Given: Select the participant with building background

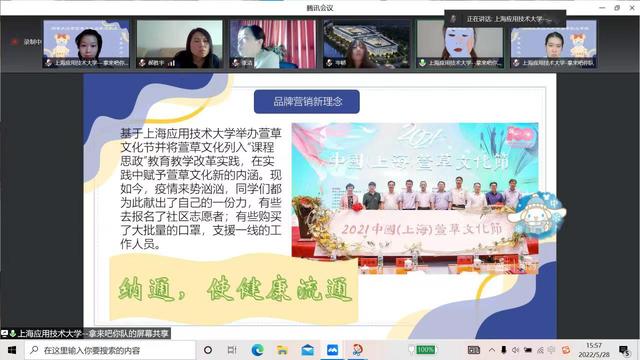Looking at the screenshot, I should coord(367,44).
